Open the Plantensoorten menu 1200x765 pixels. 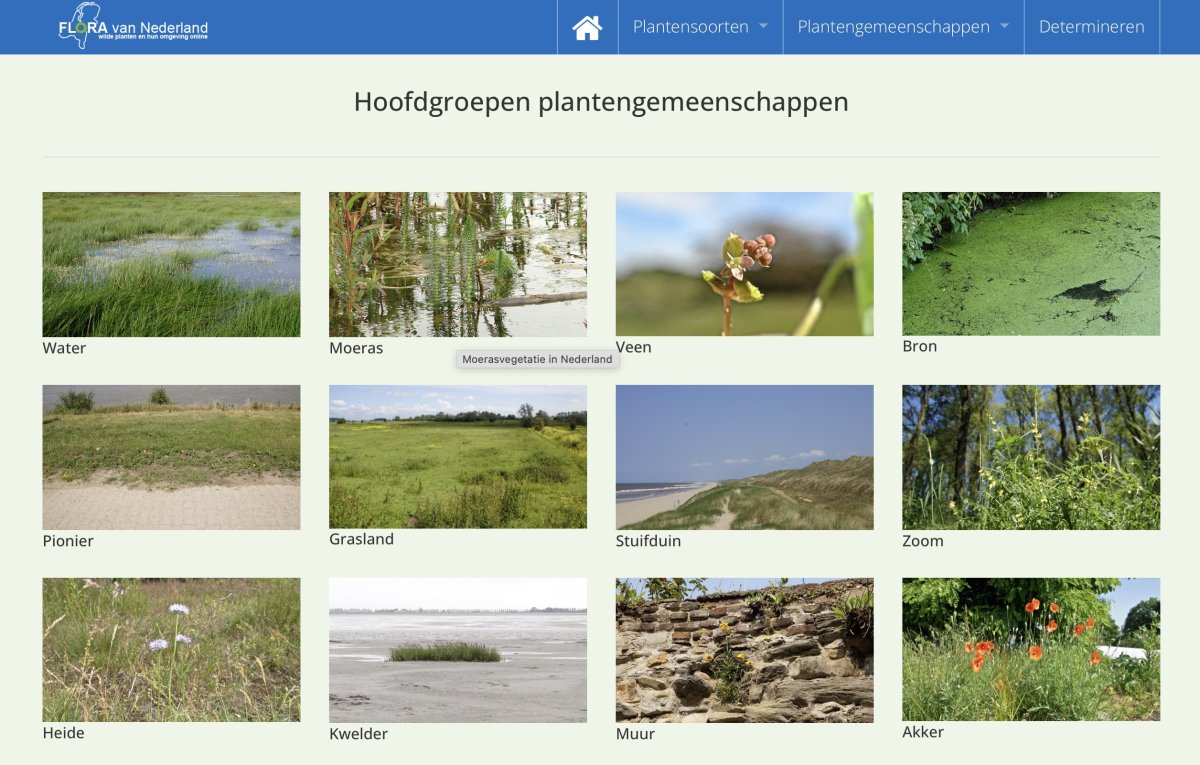[x=690, y=27]
